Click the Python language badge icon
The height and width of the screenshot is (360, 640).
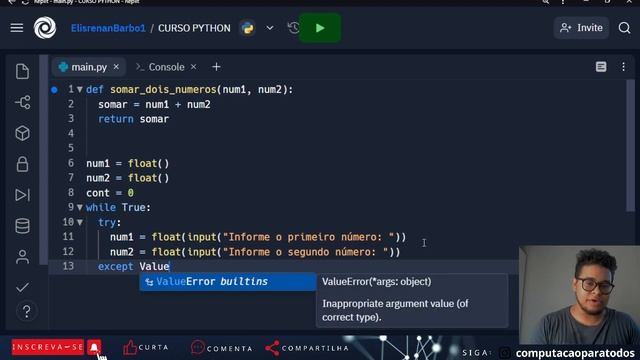pyautogui.click(x=247, y=28)
